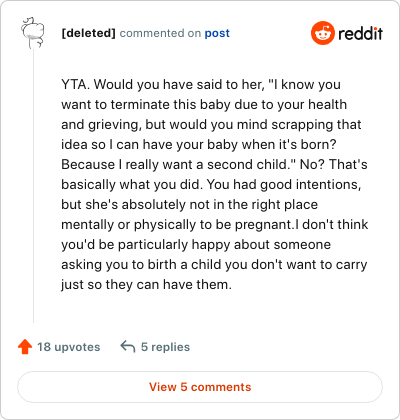
Task: Click the line "want to terminate this baby"
Action: pos(204,105)
